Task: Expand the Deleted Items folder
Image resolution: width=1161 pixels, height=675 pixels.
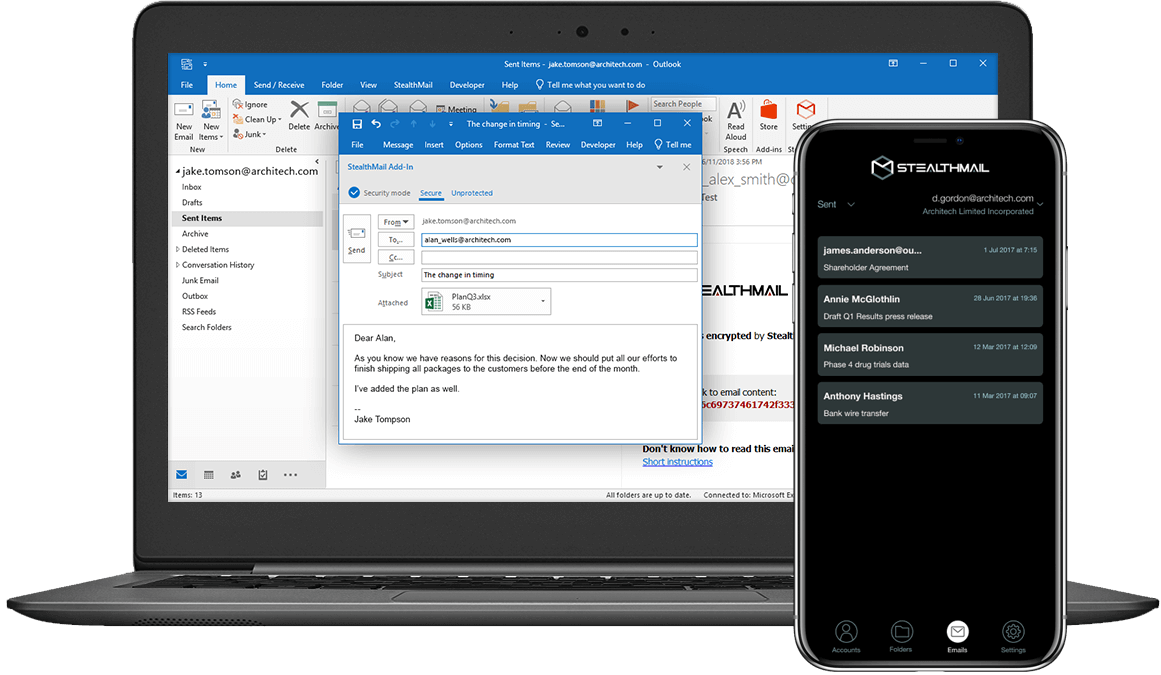Action: coord(177,249)
